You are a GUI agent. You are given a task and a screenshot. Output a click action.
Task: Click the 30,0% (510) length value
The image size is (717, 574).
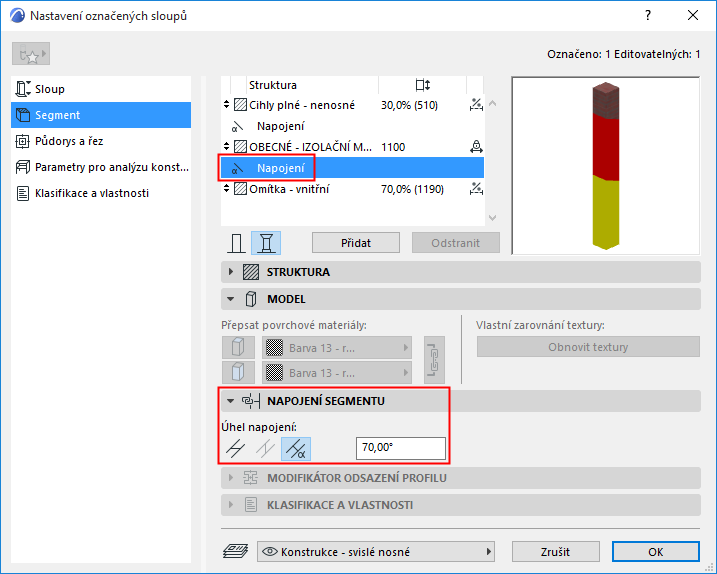pyautogui.click(x=409, y=105)
